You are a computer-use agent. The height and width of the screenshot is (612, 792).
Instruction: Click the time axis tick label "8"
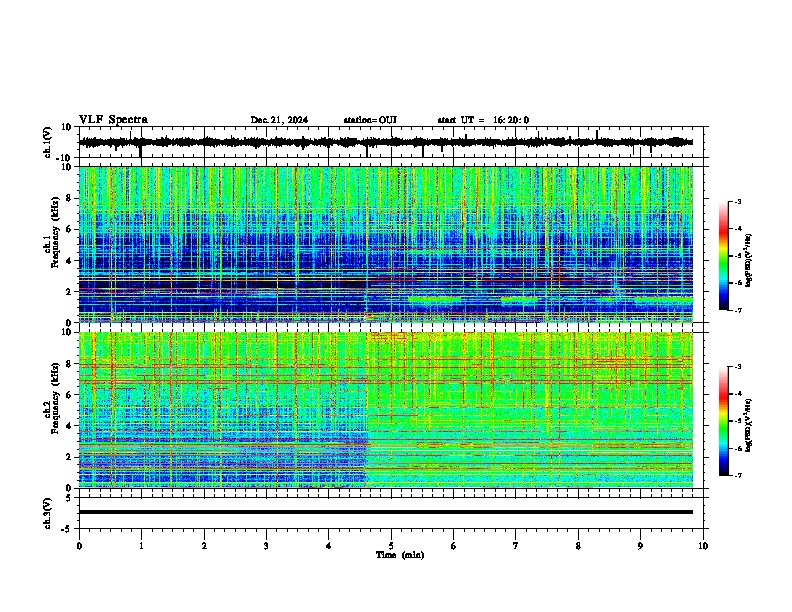coord(578,546)
